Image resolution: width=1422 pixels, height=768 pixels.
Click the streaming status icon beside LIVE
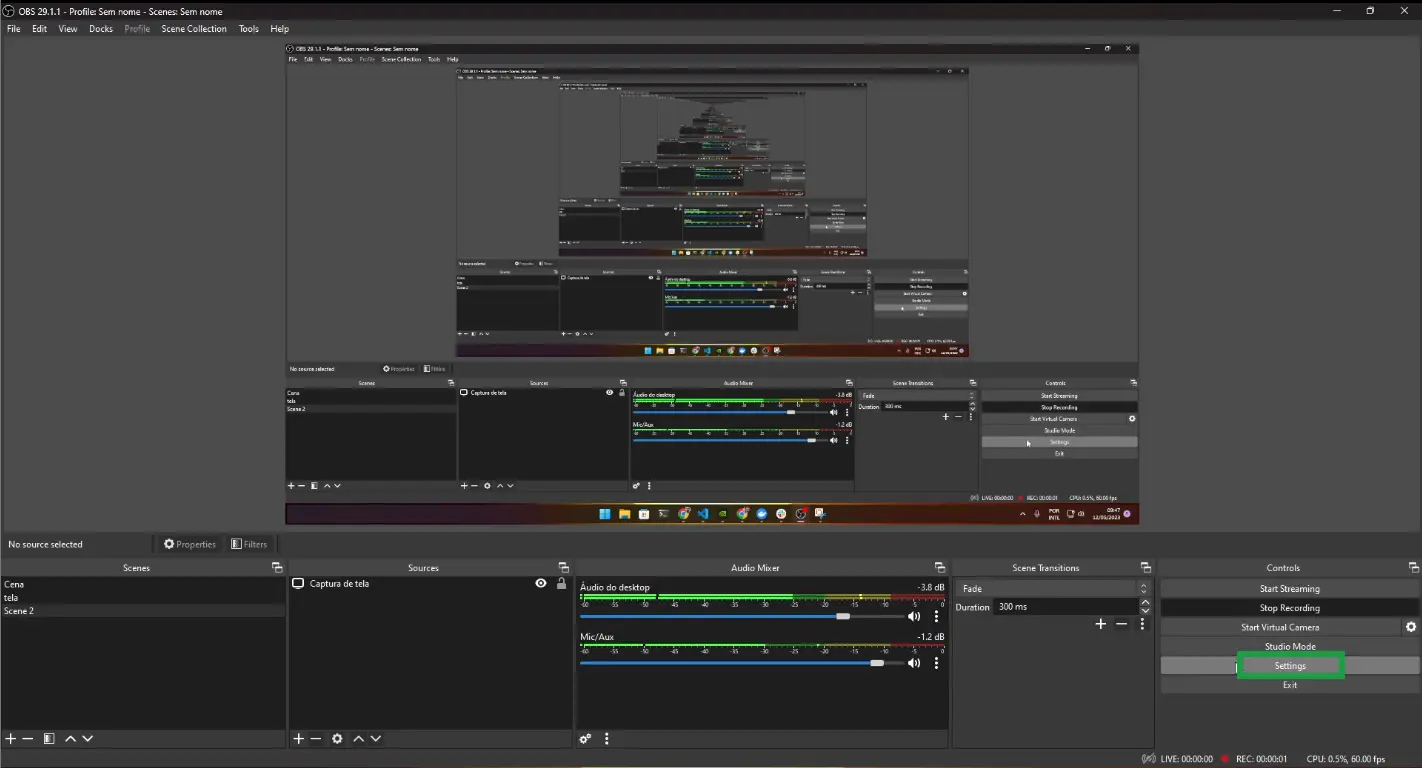pos(1149,759)
